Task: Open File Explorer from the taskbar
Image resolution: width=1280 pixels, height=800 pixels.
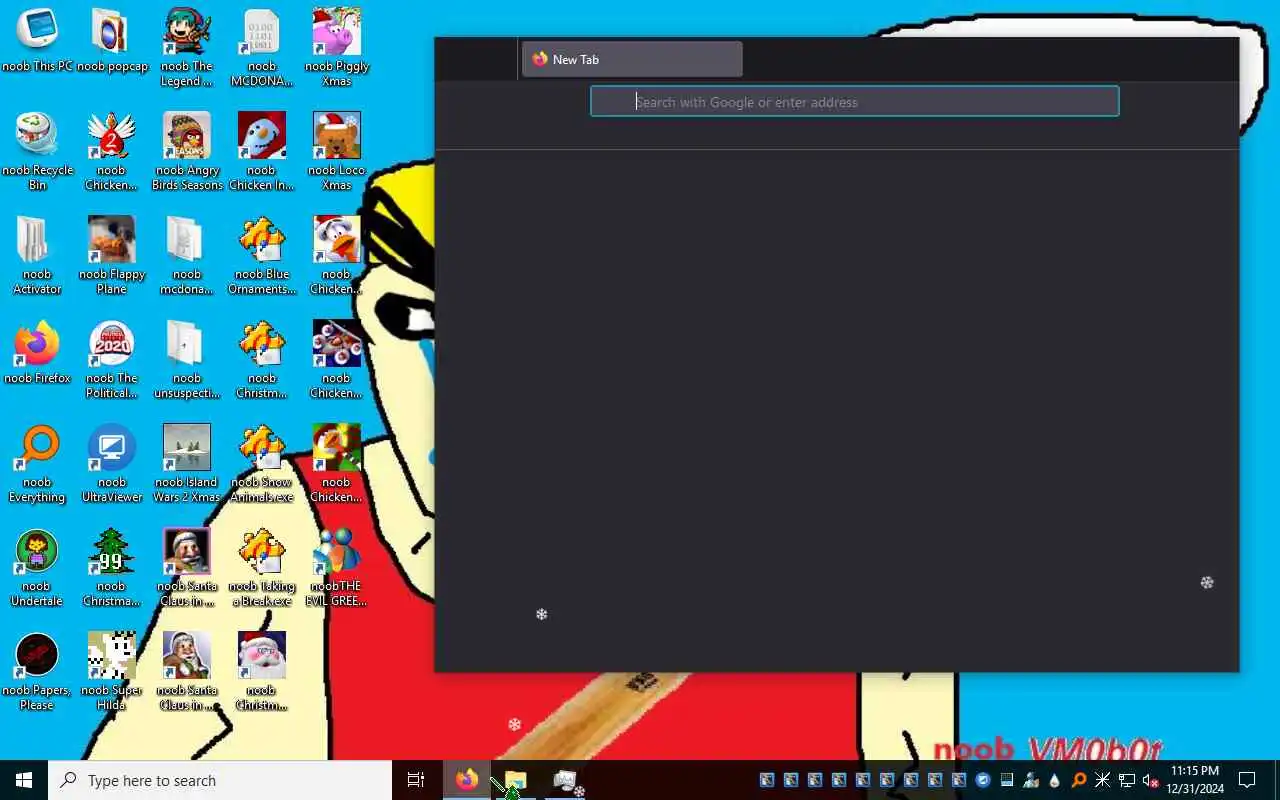Action: pyautogui.click(x=515, y=780)
